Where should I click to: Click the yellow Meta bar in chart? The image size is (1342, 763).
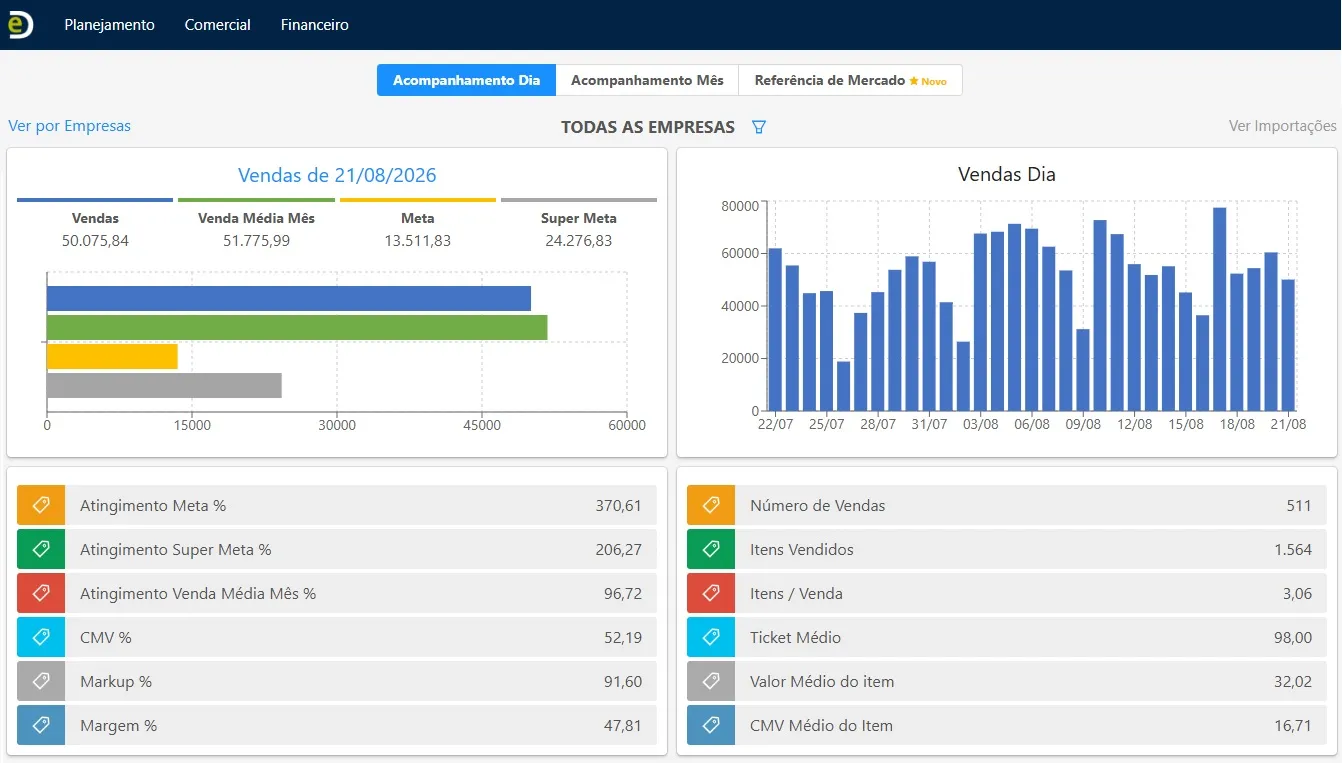click(x=112, y=356)
